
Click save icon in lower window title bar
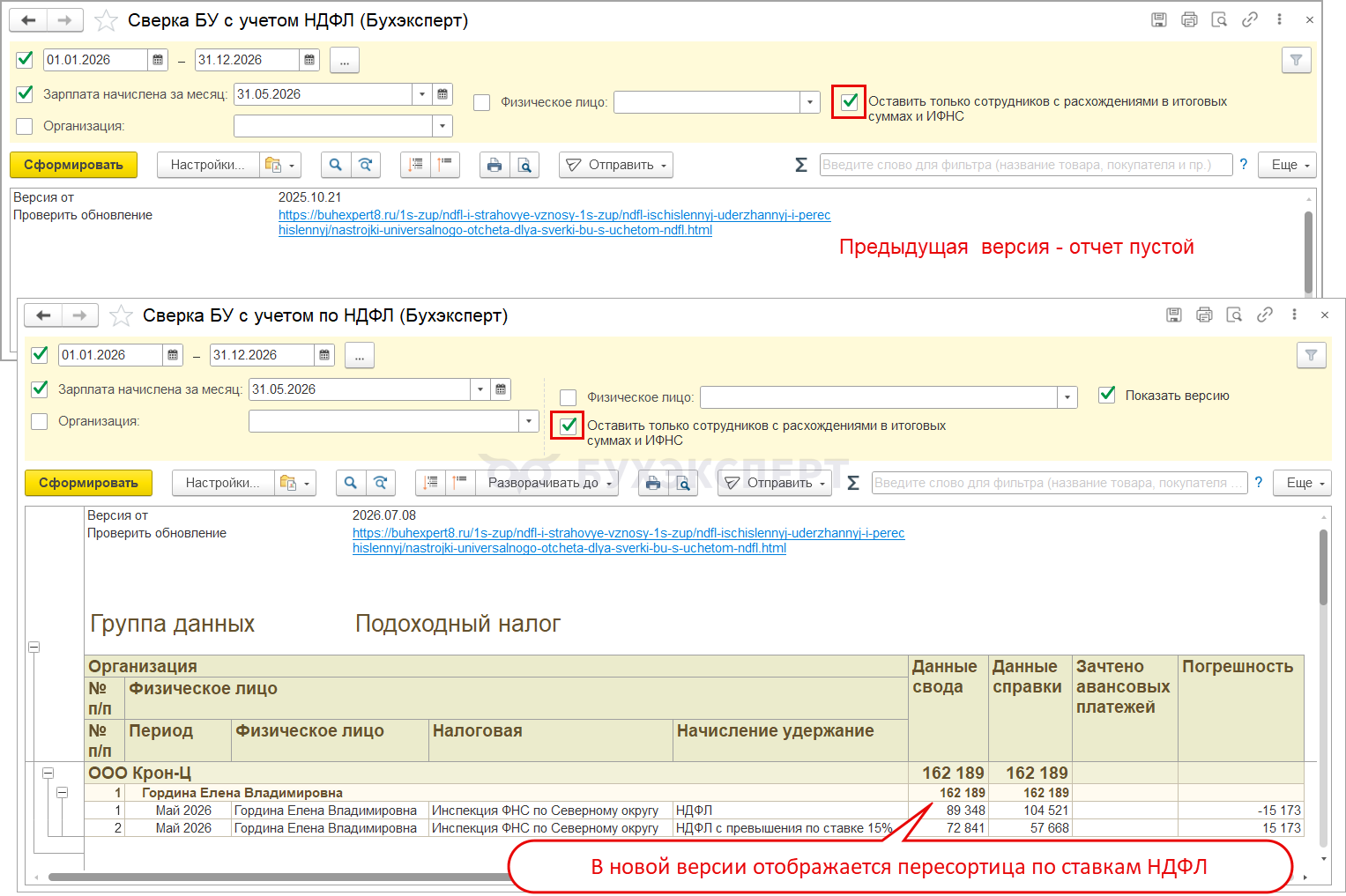tap(1174, 315)
